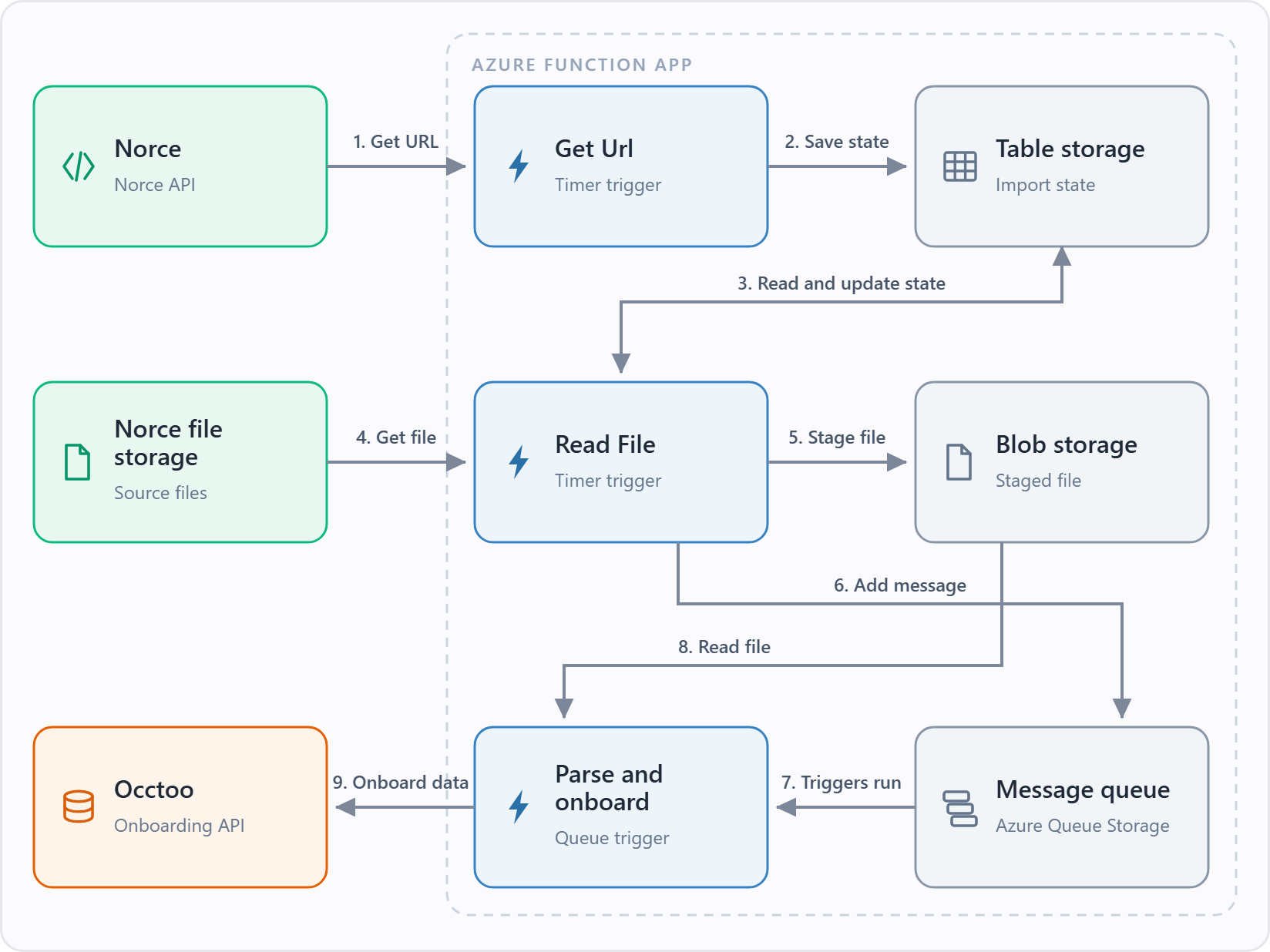The image size is (1270, 952).
Task: Click 'Norce API' subtitle text
Action: pos(155,185)
